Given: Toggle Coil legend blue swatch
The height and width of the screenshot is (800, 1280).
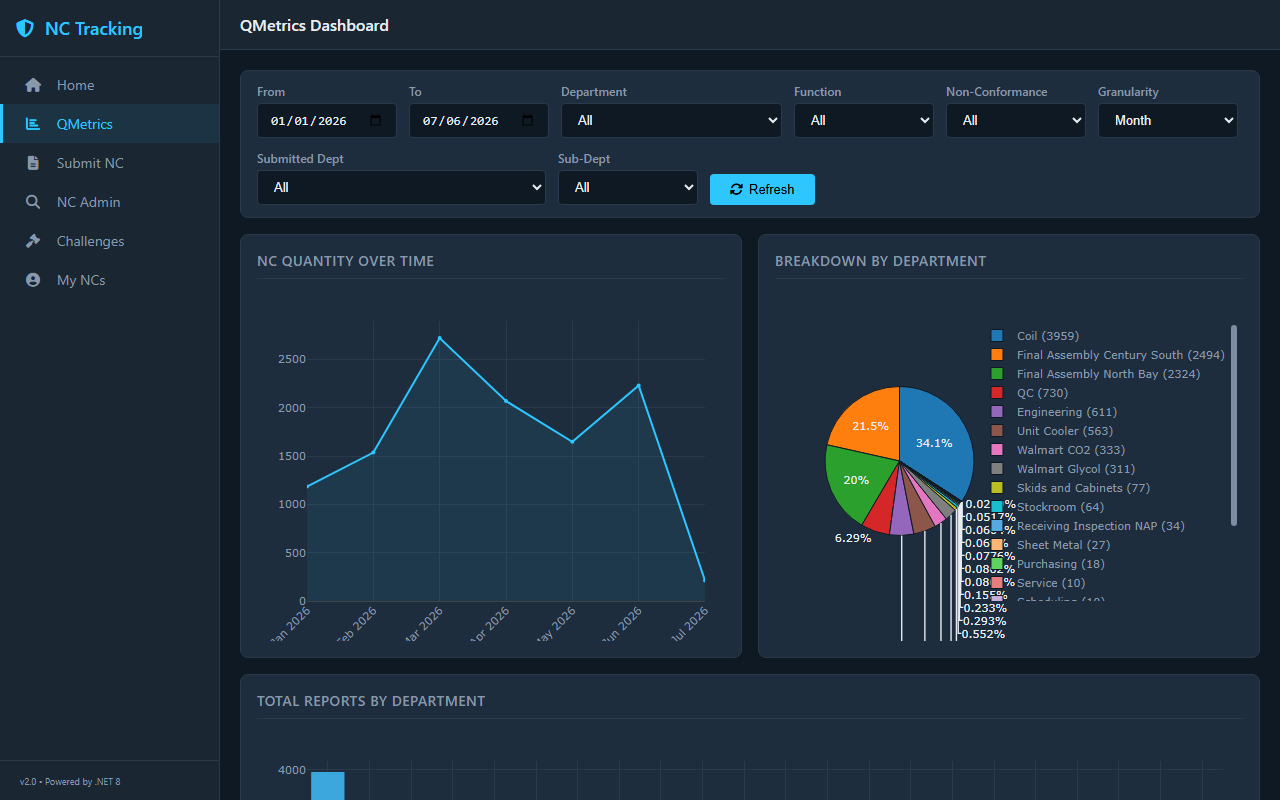Looking at the screenshot, I should point(997,336).
